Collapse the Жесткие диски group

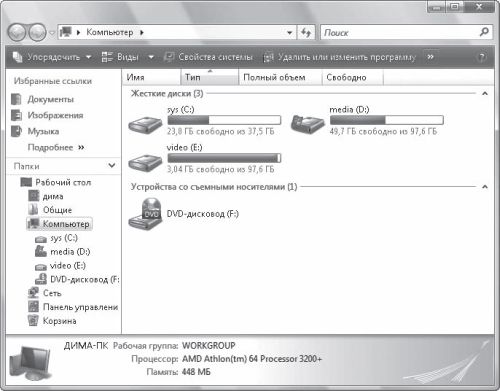485,94
